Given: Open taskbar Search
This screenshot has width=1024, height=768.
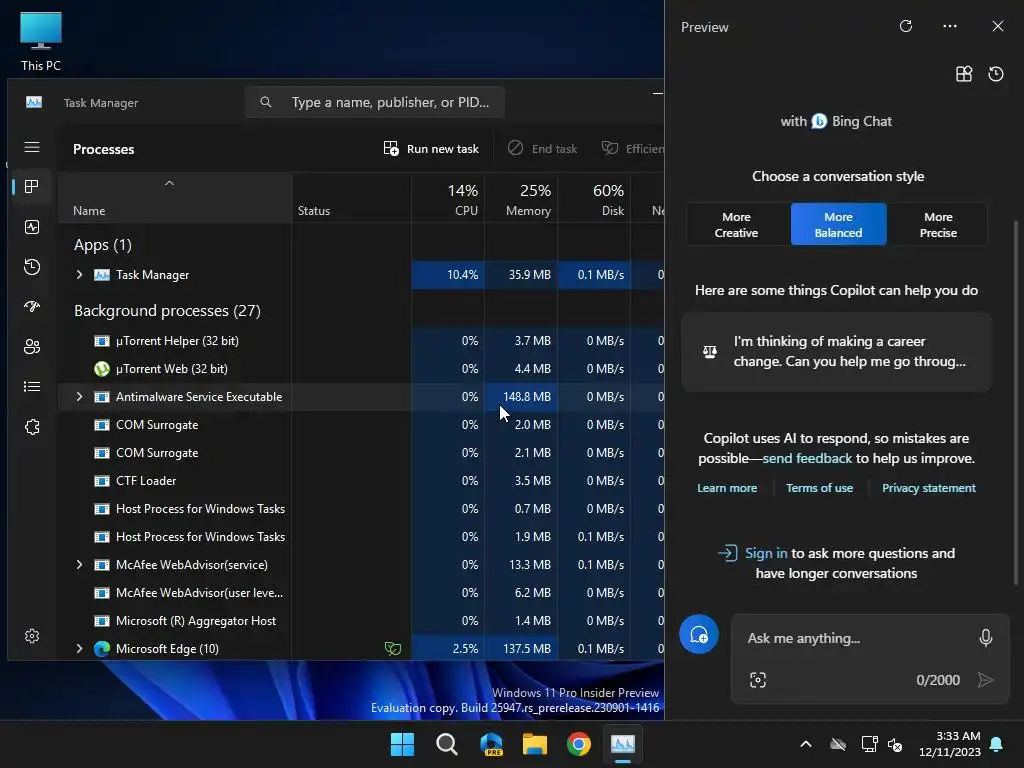Looking at the screenshot, I should [x=447, y=744].
